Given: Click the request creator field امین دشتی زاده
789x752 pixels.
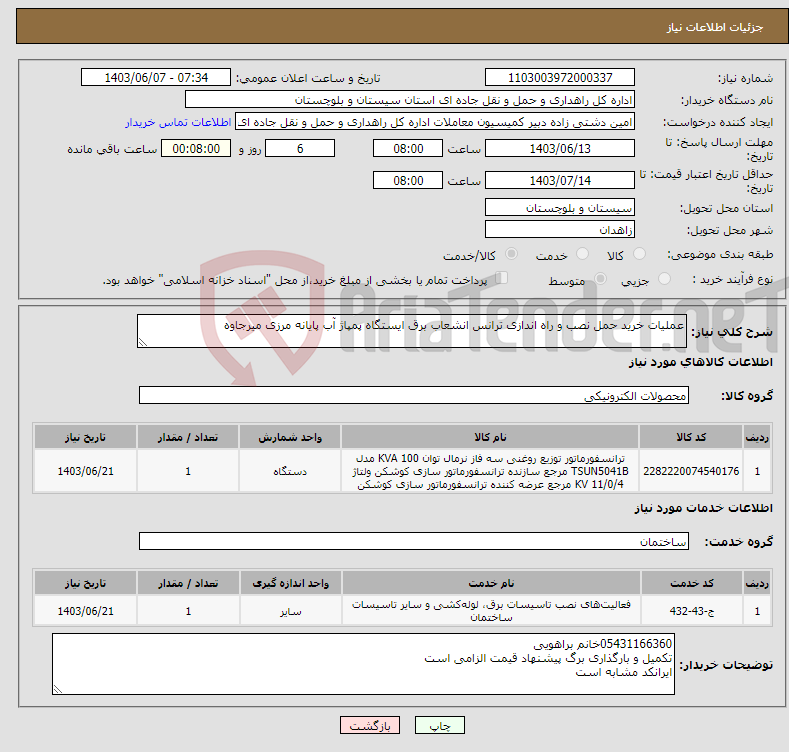Looking at the screenshot, I should 435,122.
